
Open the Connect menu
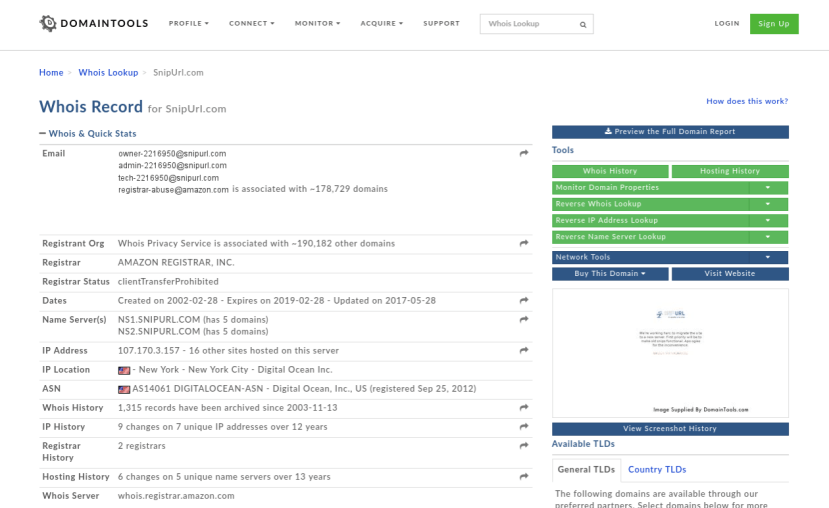click(x=252, y=23)
